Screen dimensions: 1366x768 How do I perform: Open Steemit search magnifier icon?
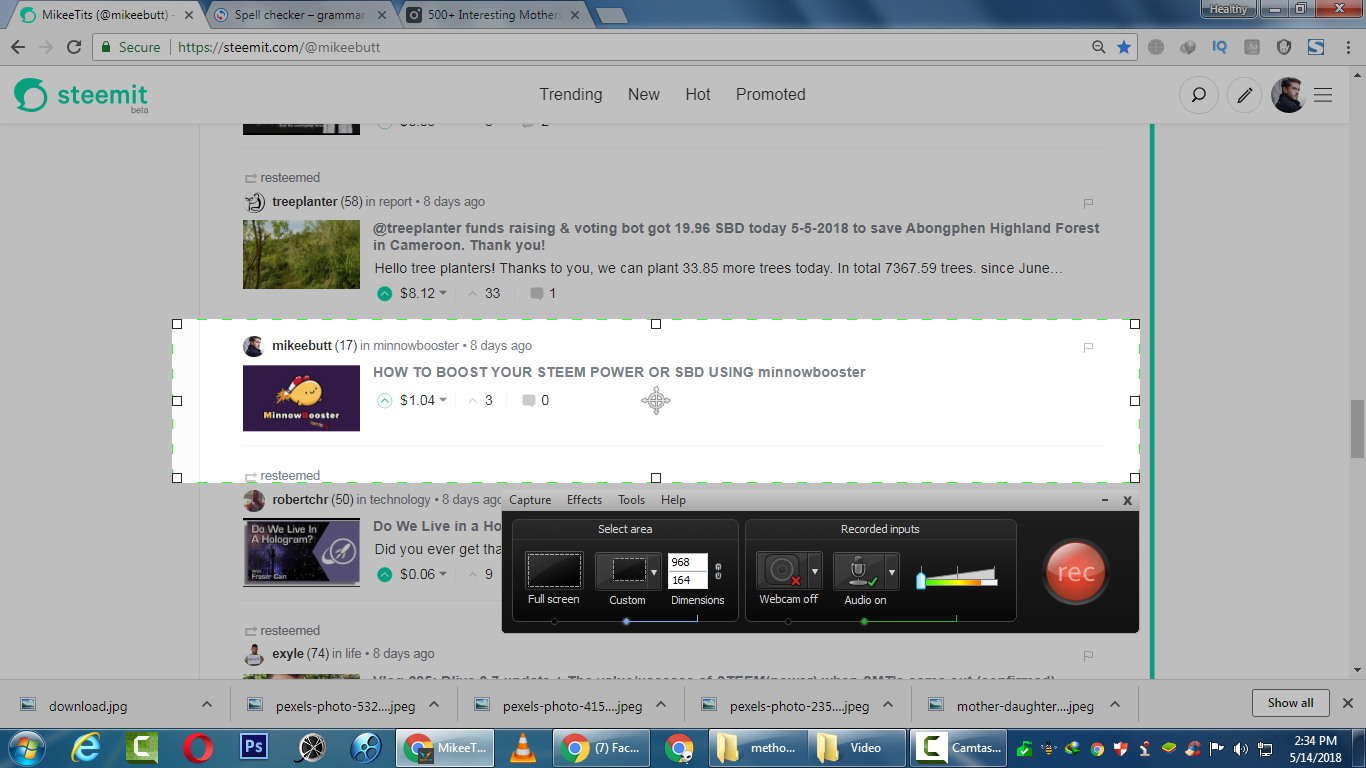click(x=1198, y=96)
